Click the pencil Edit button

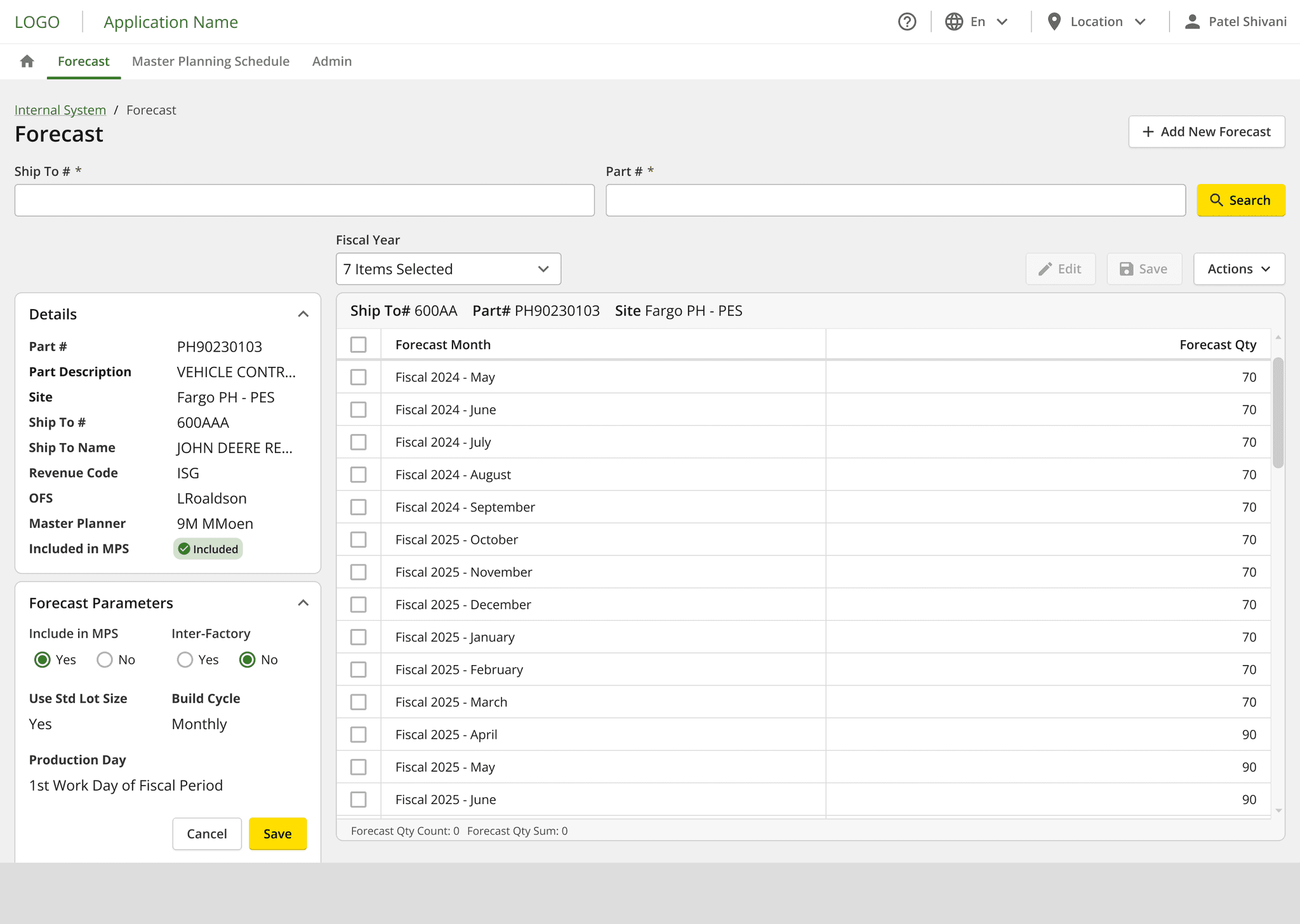click(1060, 269)
